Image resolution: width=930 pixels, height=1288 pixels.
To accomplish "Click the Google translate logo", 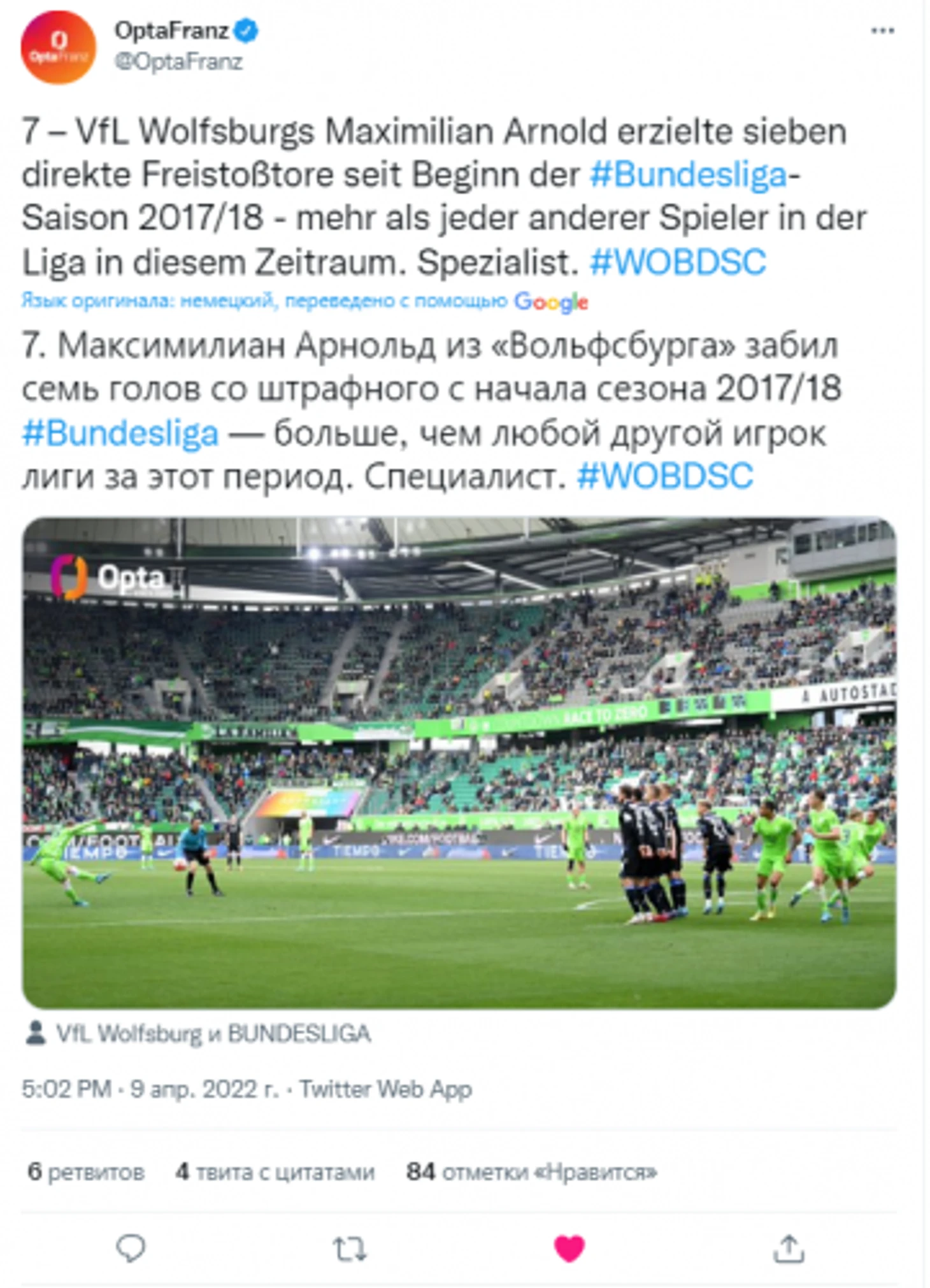I will tap(551, 302).
